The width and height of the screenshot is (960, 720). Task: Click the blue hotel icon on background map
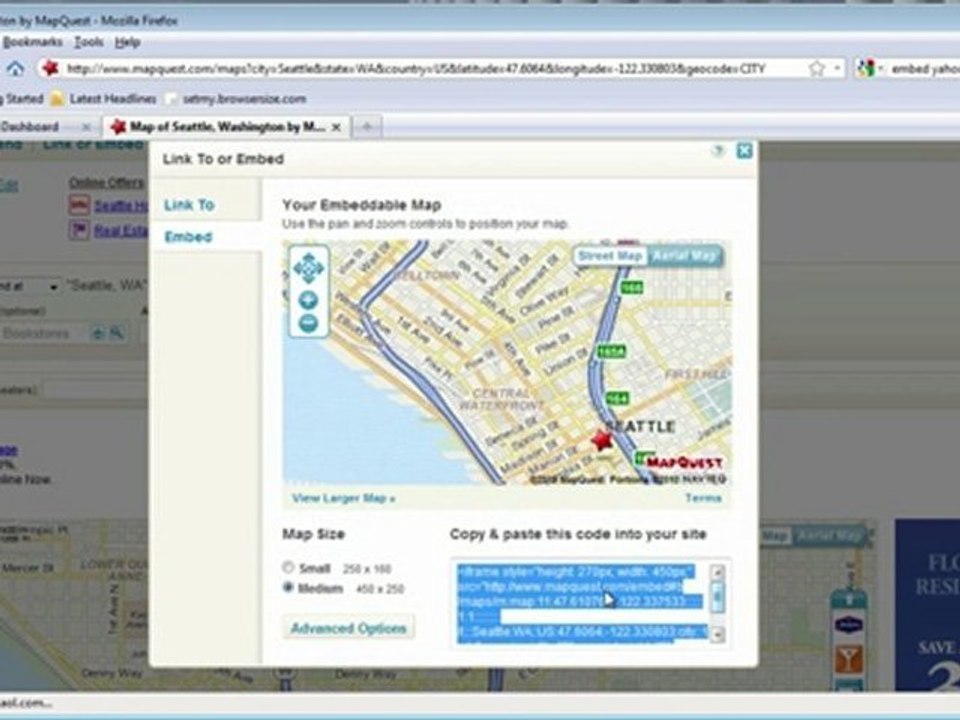click(849, 625)
